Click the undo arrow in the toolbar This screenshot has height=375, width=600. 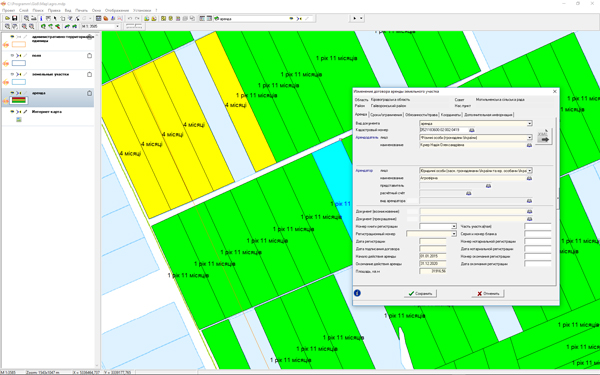point(130,18)
